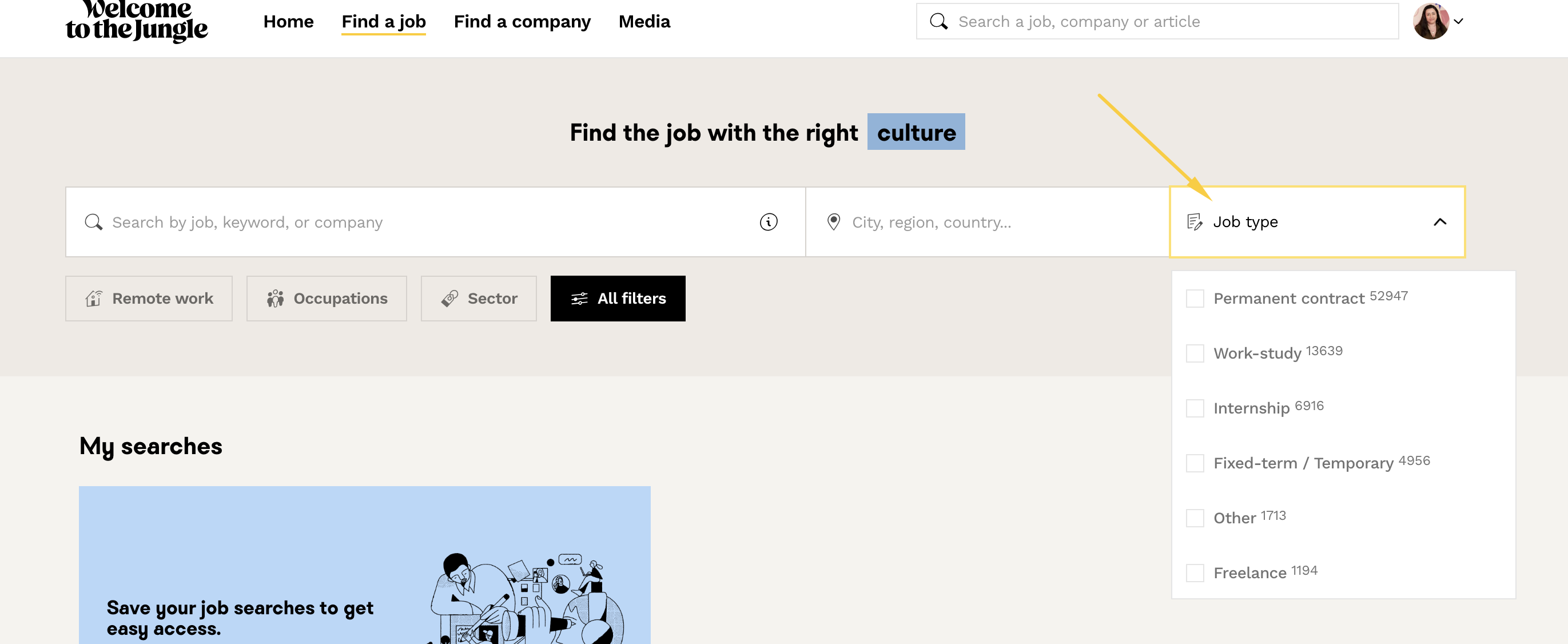This screenshot has width=1568, height=644.
Task: Click the location pin icon
Action: (x=833, y=222)
